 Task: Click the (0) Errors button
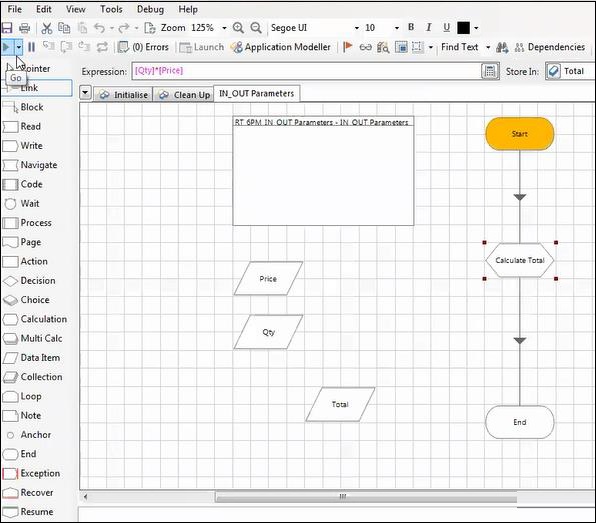tap(143, 47)
